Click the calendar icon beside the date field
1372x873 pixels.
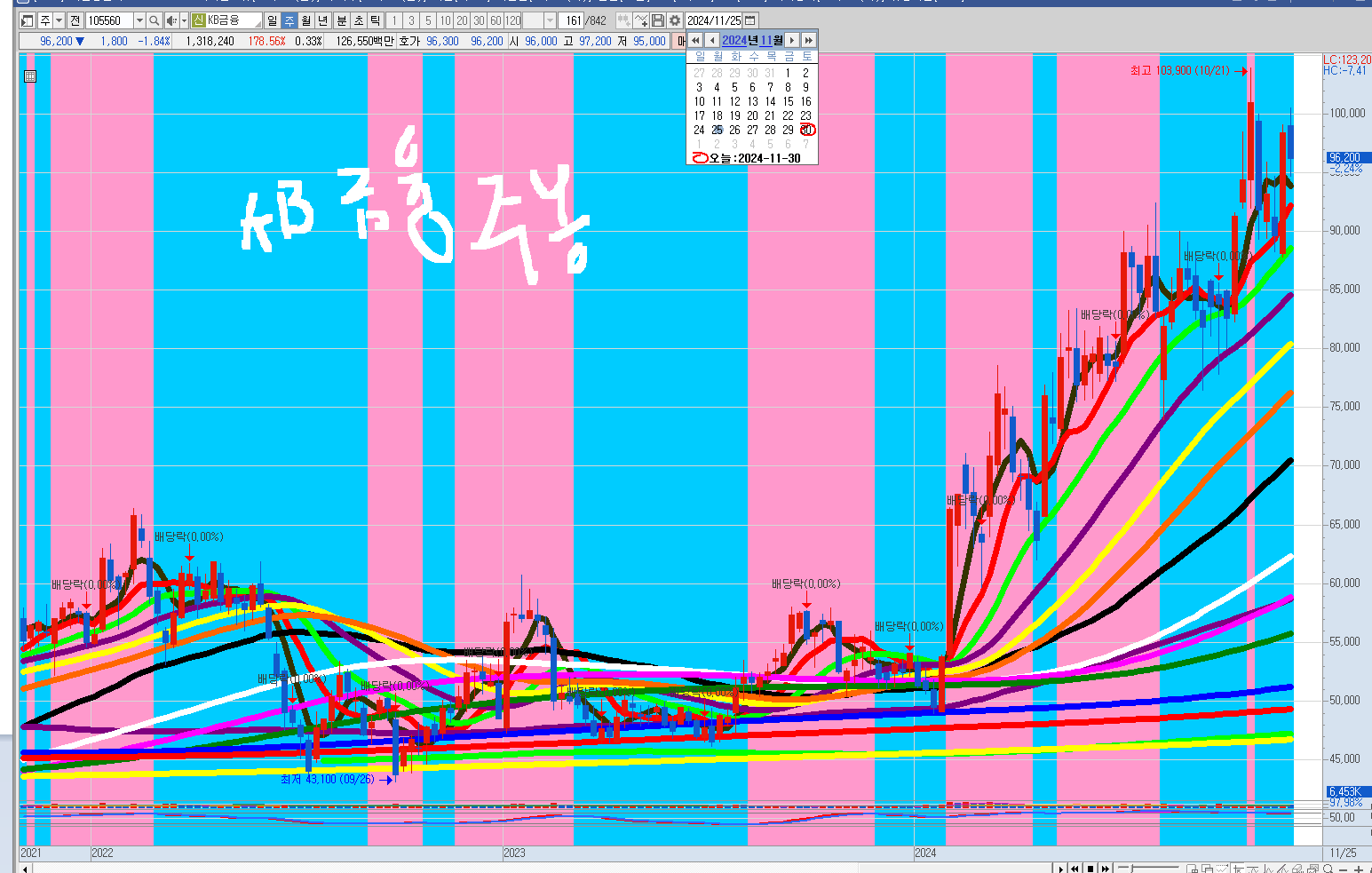tap(750, 20)
